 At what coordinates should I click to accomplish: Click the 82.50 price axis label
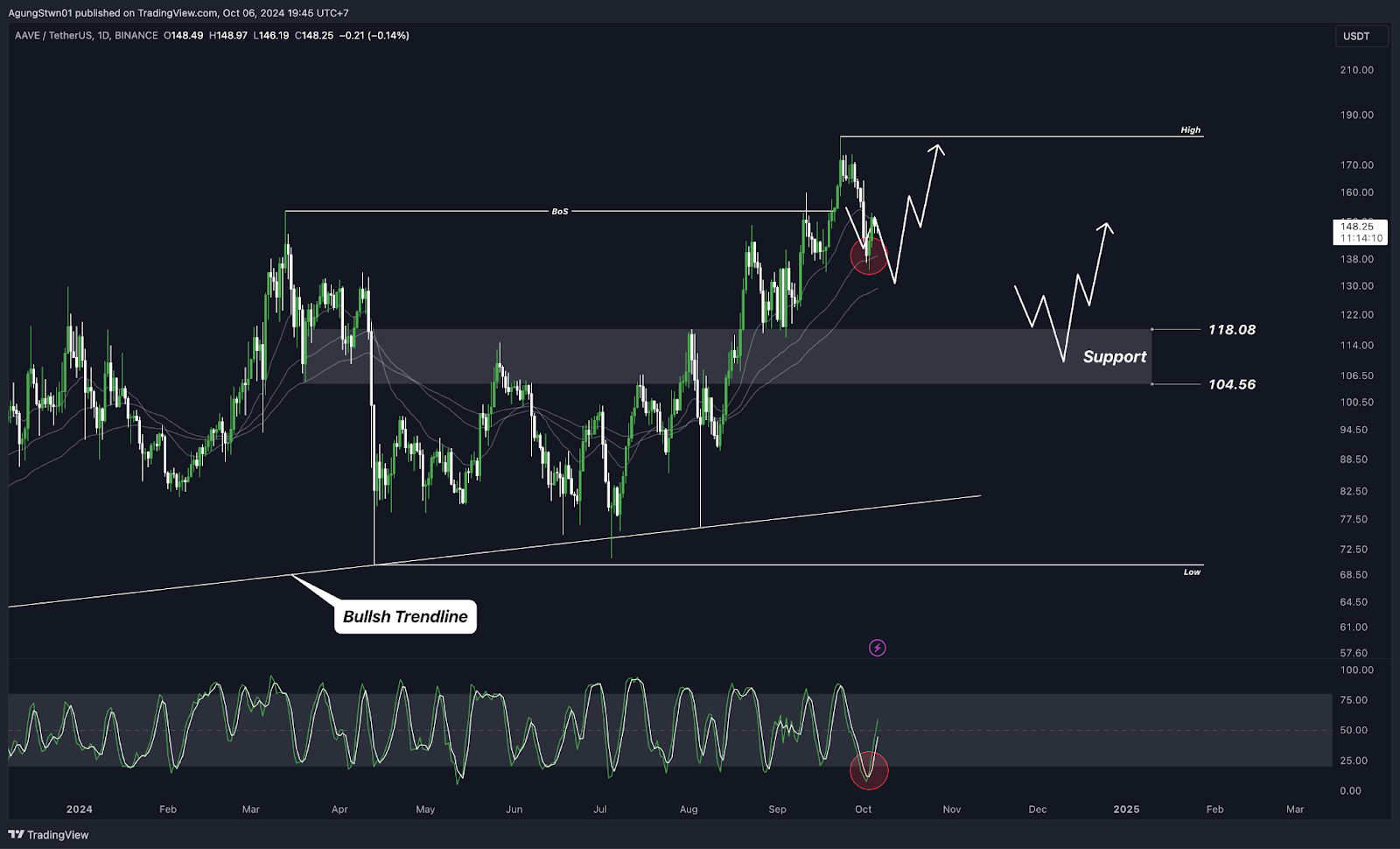(x=1354, y=492)
